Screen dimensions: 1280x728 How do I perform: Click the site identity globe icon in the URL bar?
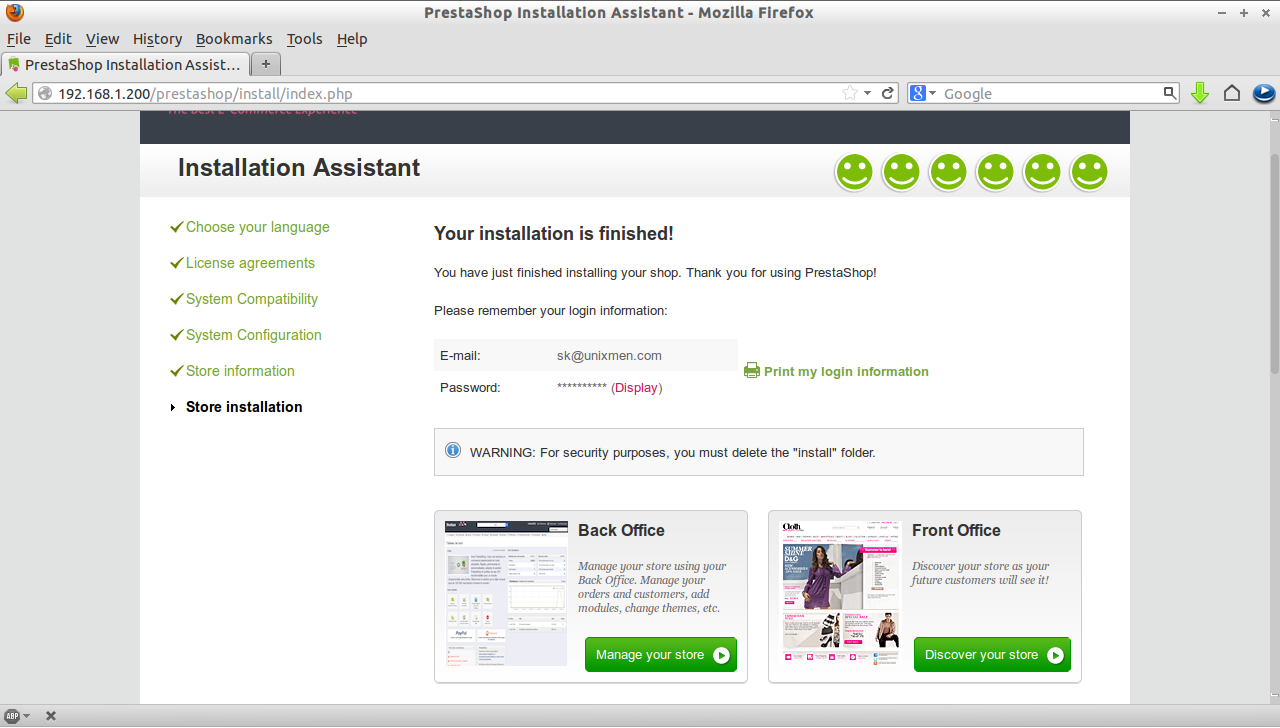[x=45, y=93]
